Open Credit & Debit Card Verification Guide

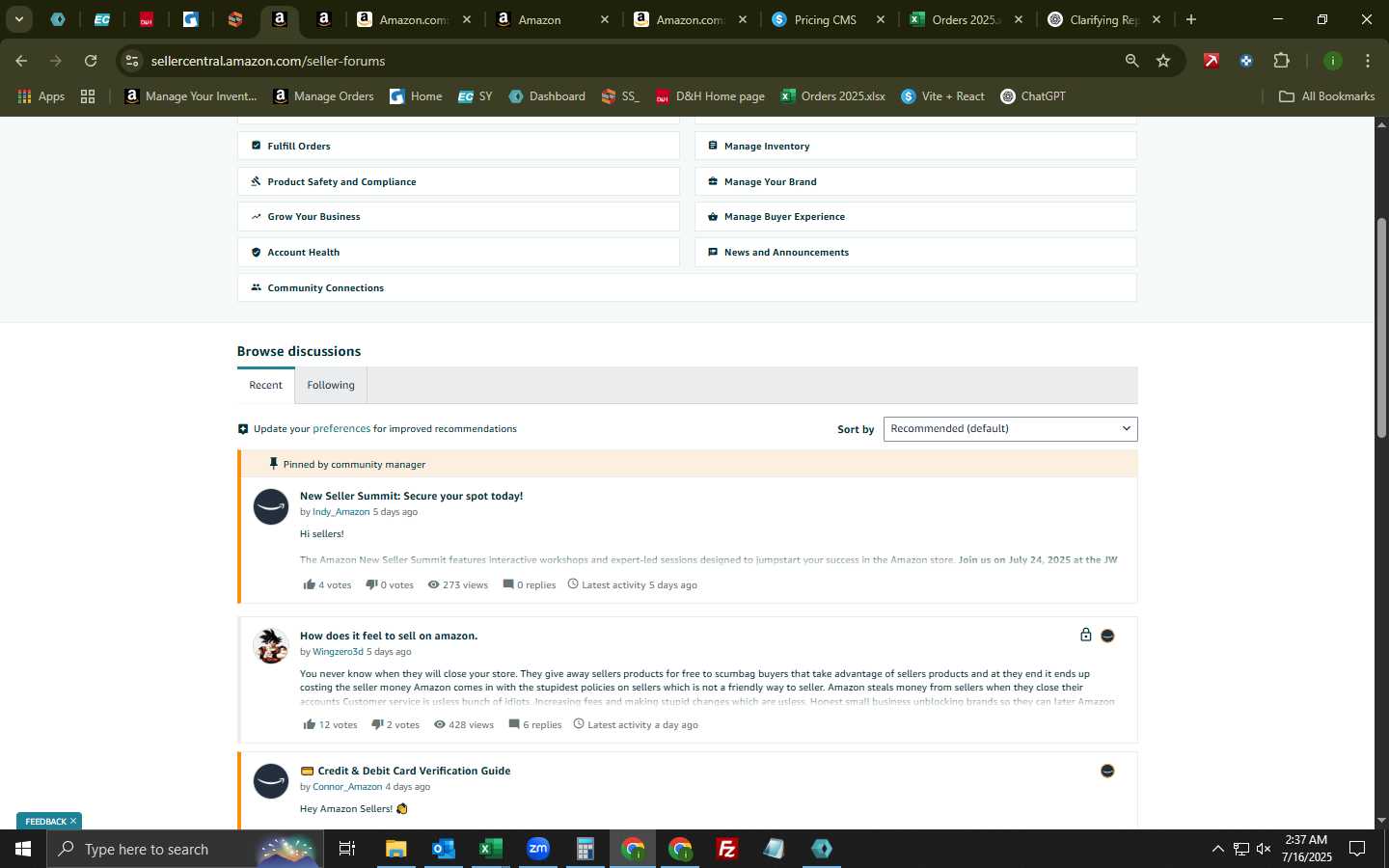tap(414, 771)
